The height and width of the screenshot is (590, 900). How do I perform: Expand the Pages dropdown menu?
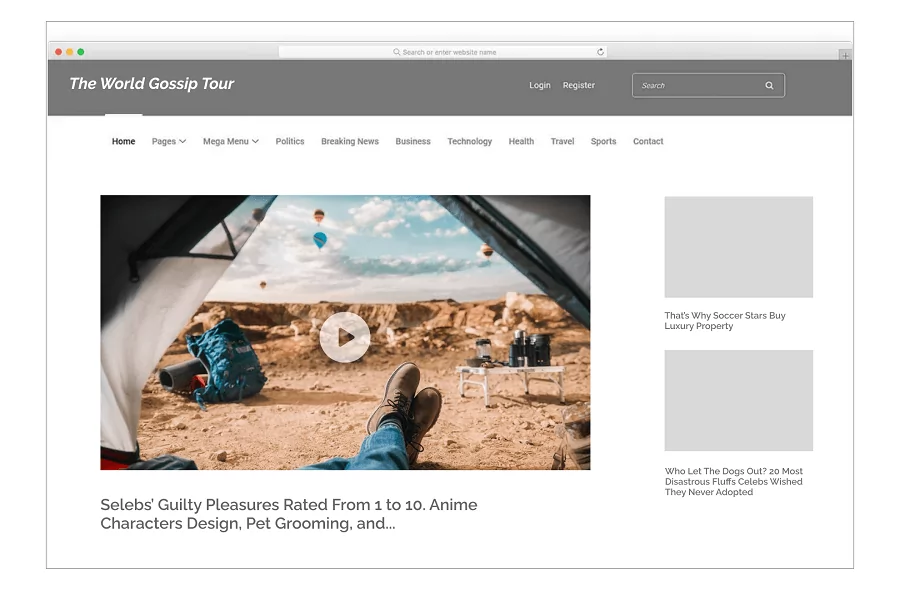click(168, 142)
